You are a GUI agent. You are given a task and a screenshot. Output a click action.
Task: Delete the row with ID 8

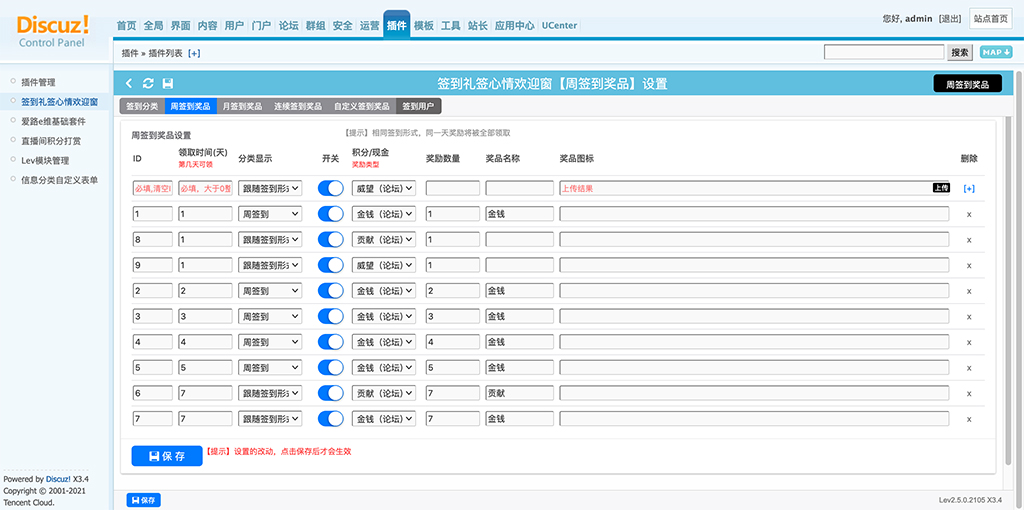click(968, 240)
